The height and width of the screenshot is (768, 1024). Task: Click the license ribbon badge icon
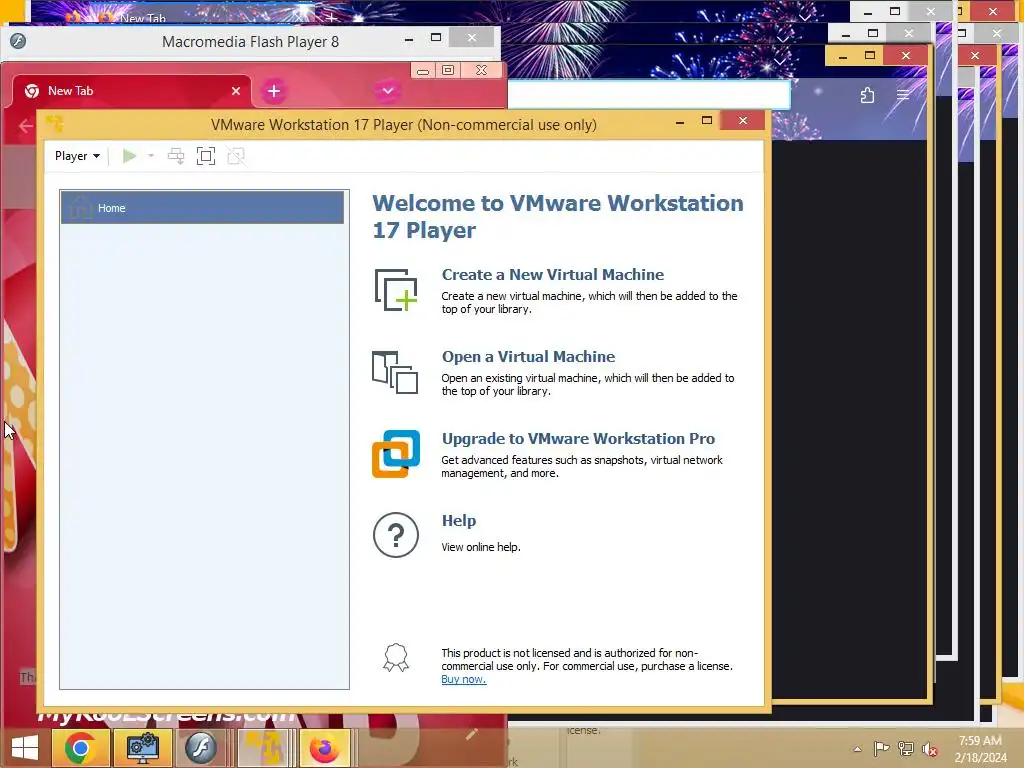click(x=396, y=658)
